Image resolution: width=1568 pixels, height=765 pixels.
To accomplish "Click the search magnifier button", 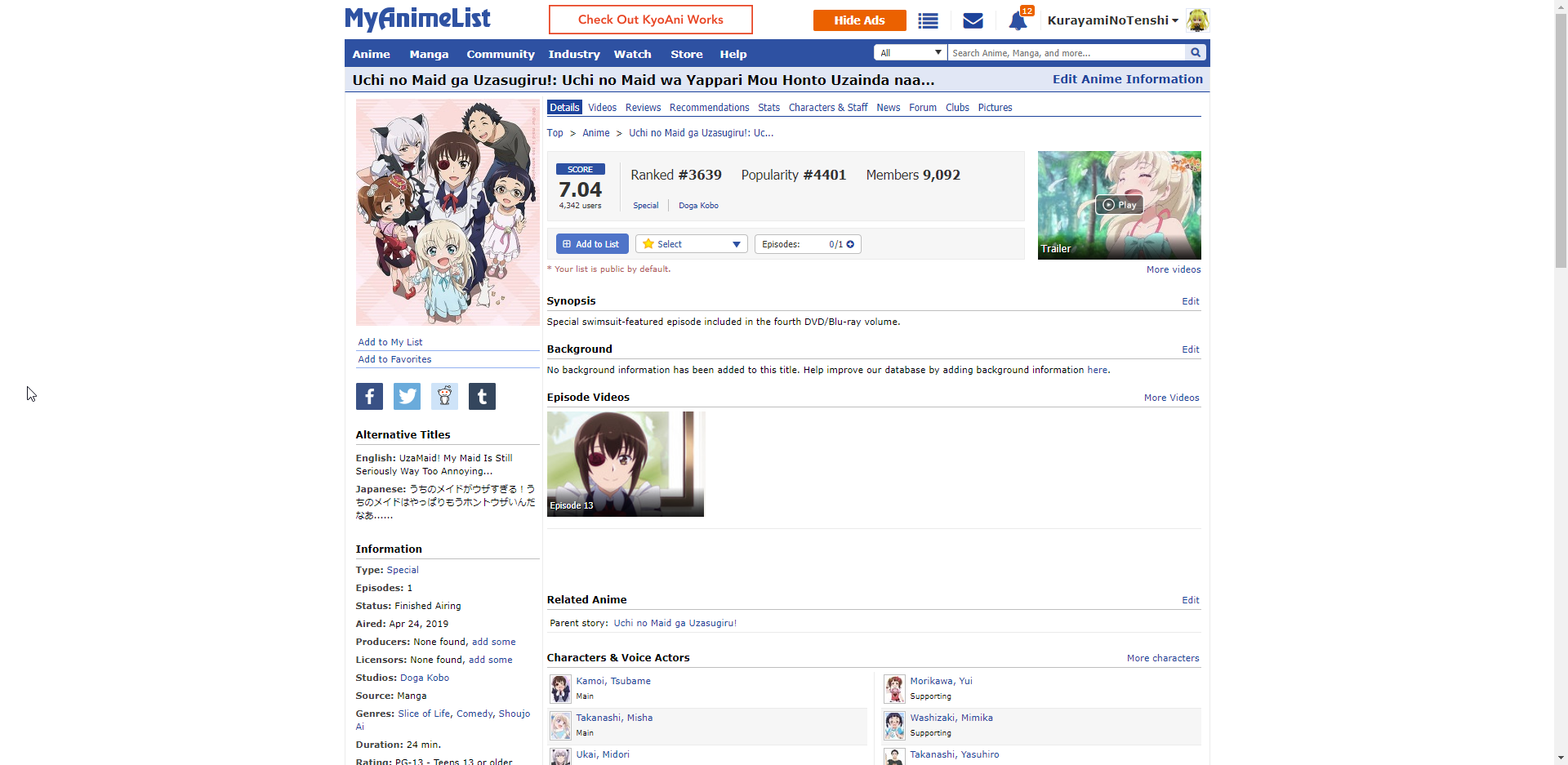I will [x=1196, y=53].
